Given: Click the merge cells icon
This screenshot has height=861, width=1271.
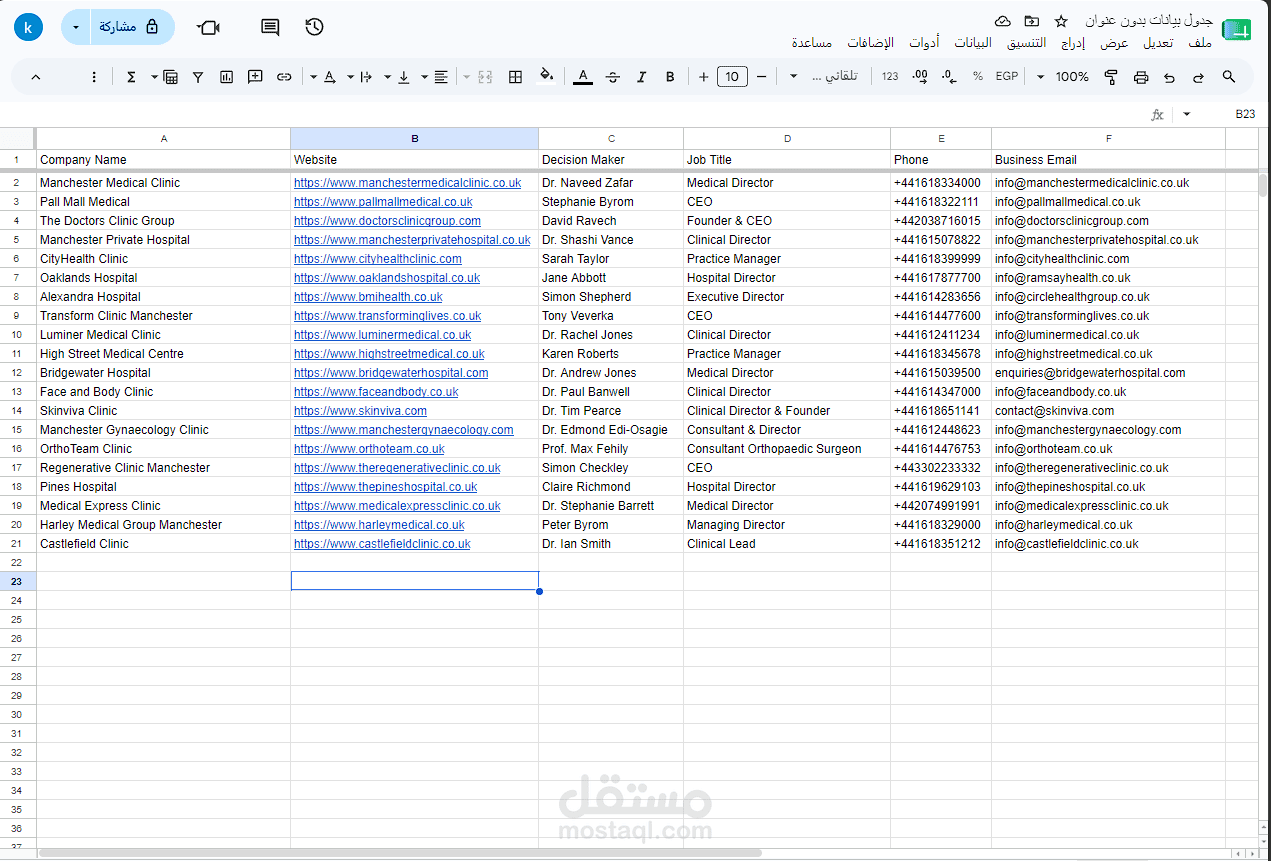Looking at the screenshot, I should (x=486, y=77).
